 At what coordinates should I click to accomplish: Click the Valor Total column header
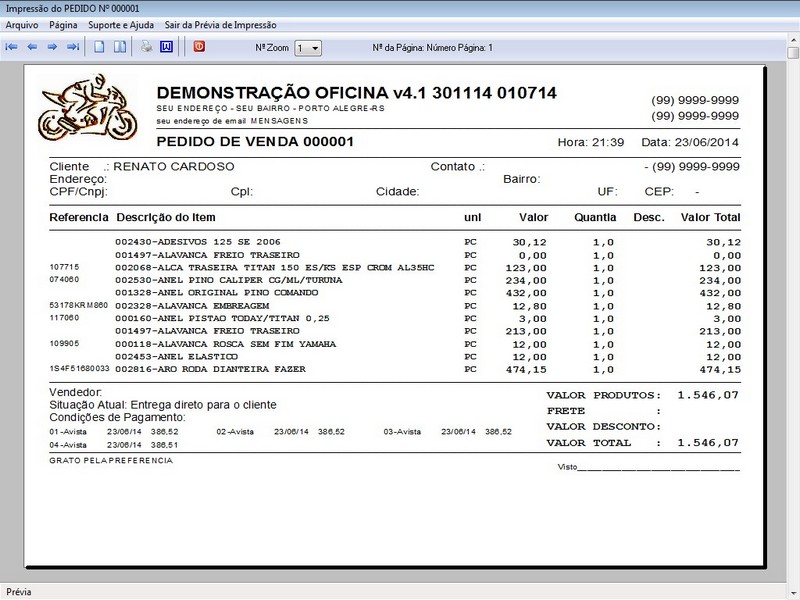click(710, 217)
